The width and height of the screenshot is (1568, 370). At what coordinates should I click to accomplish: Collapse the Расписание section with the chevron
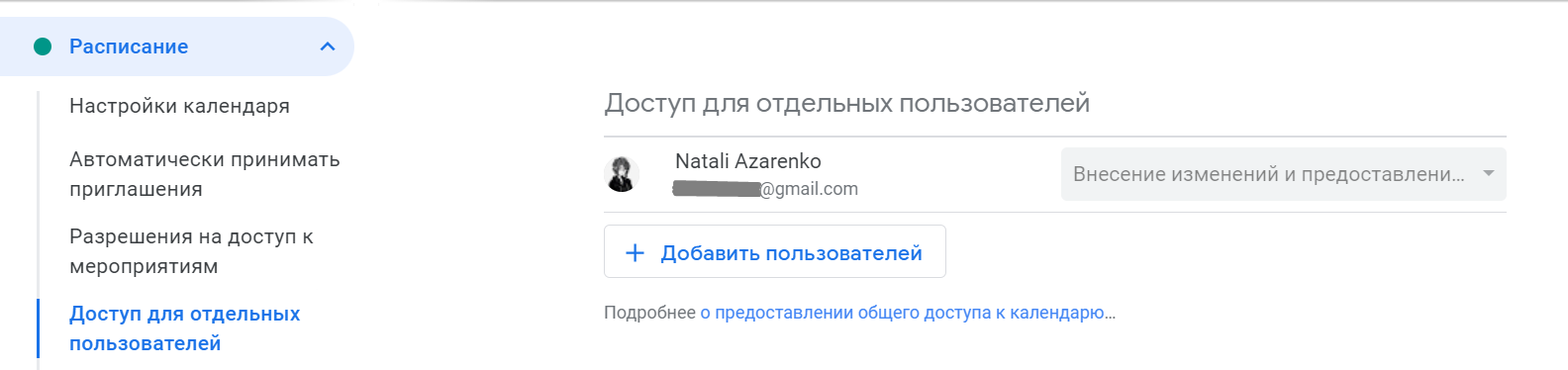(x=328, y=46)
